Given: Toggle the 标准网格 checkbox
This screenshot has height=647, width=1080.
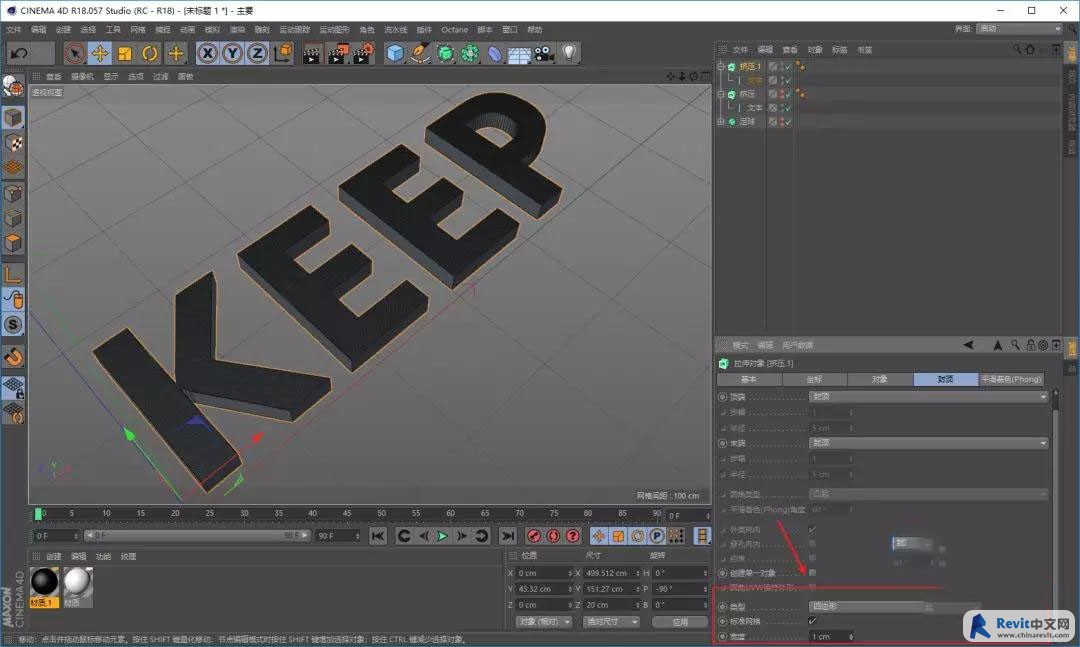Looking at the screenshot, I should 813,621.
